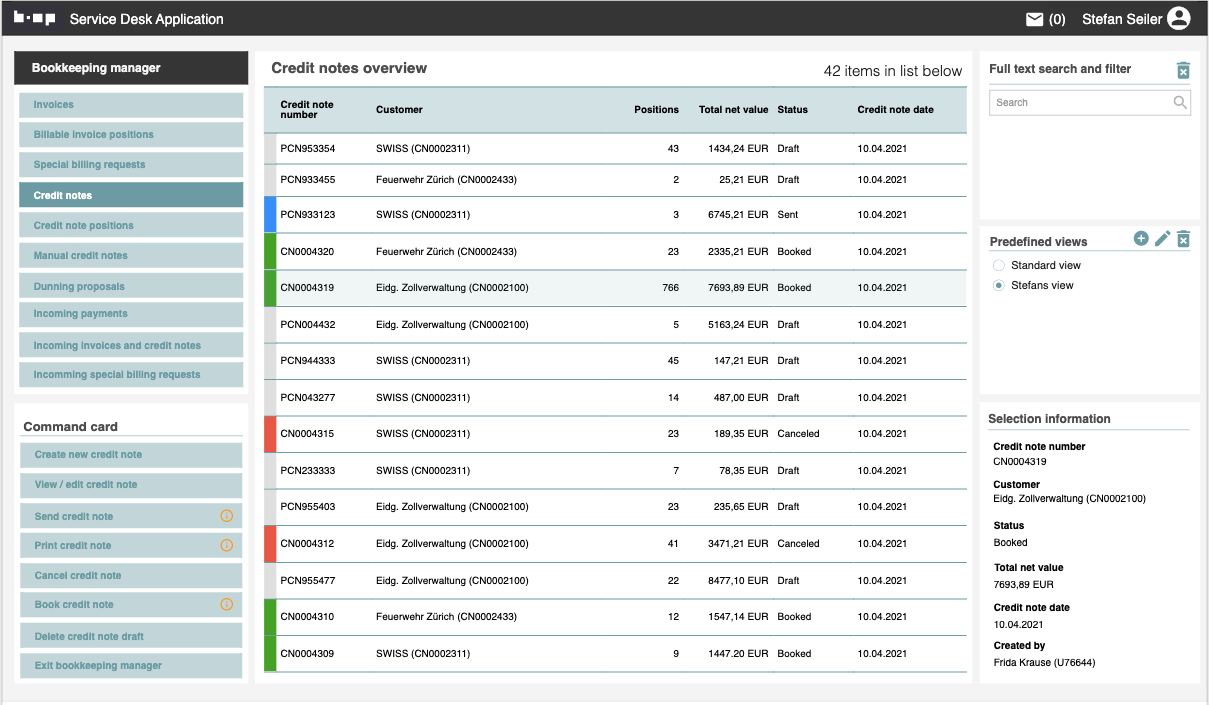
Task: Select the Stefans view radio button
Action: point(998,286)
